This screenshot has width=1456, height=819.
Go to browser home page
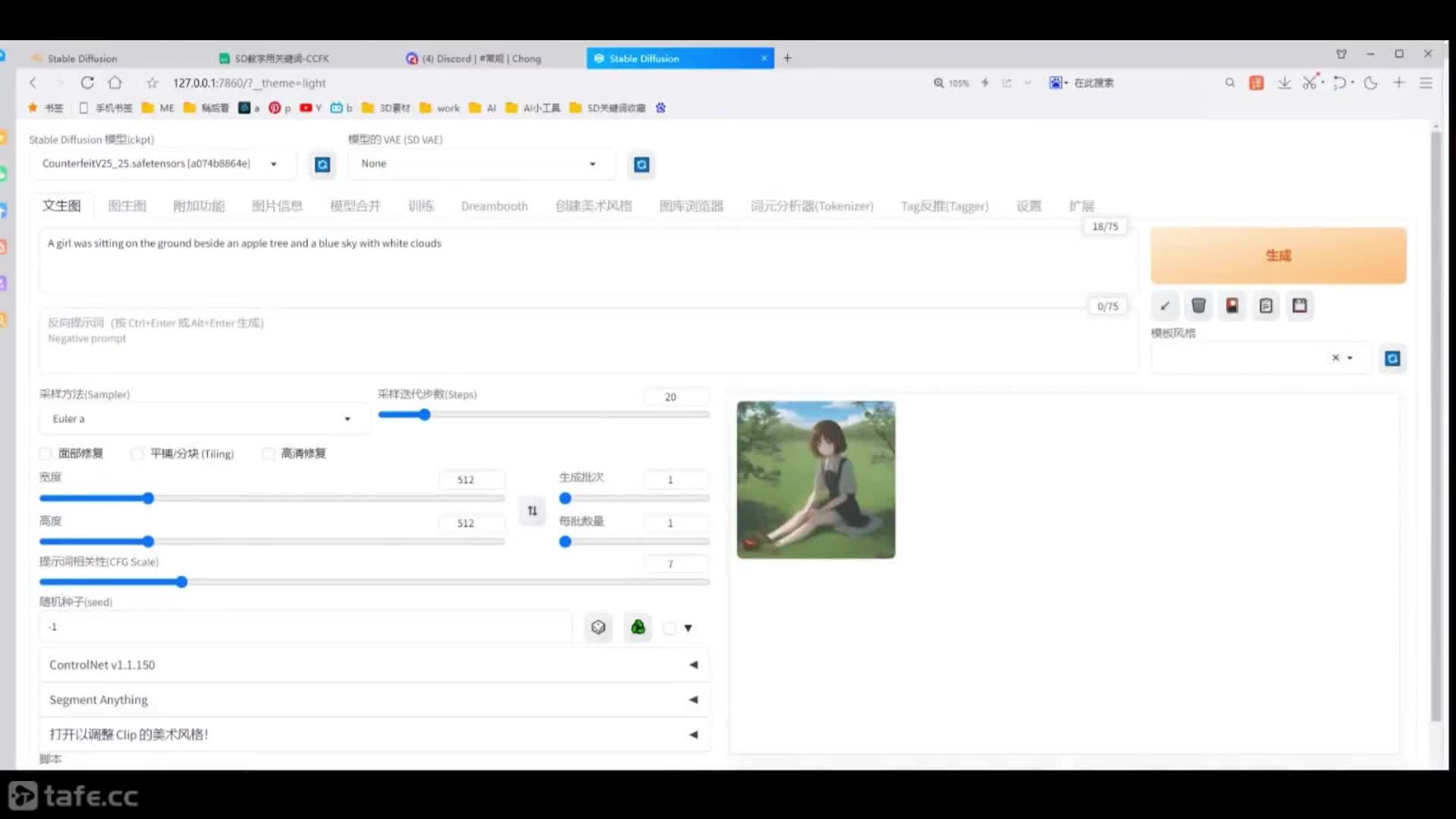[x=115, y=83]
